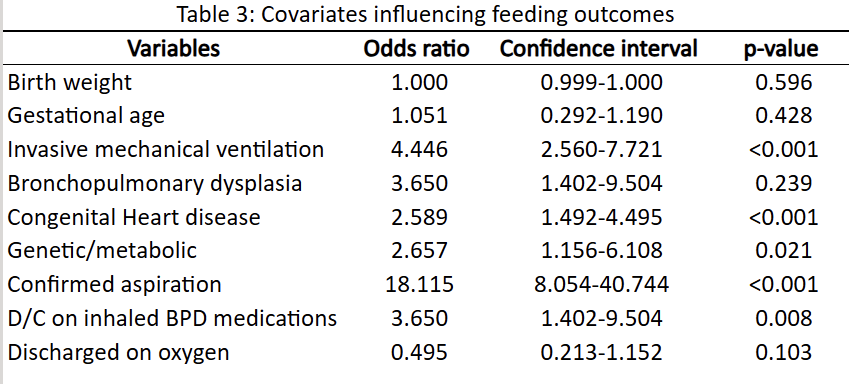Click the 'Bronchopulmonary dysplasia' variable cell
The image size is (849, 384).
[x=154, y=184]
